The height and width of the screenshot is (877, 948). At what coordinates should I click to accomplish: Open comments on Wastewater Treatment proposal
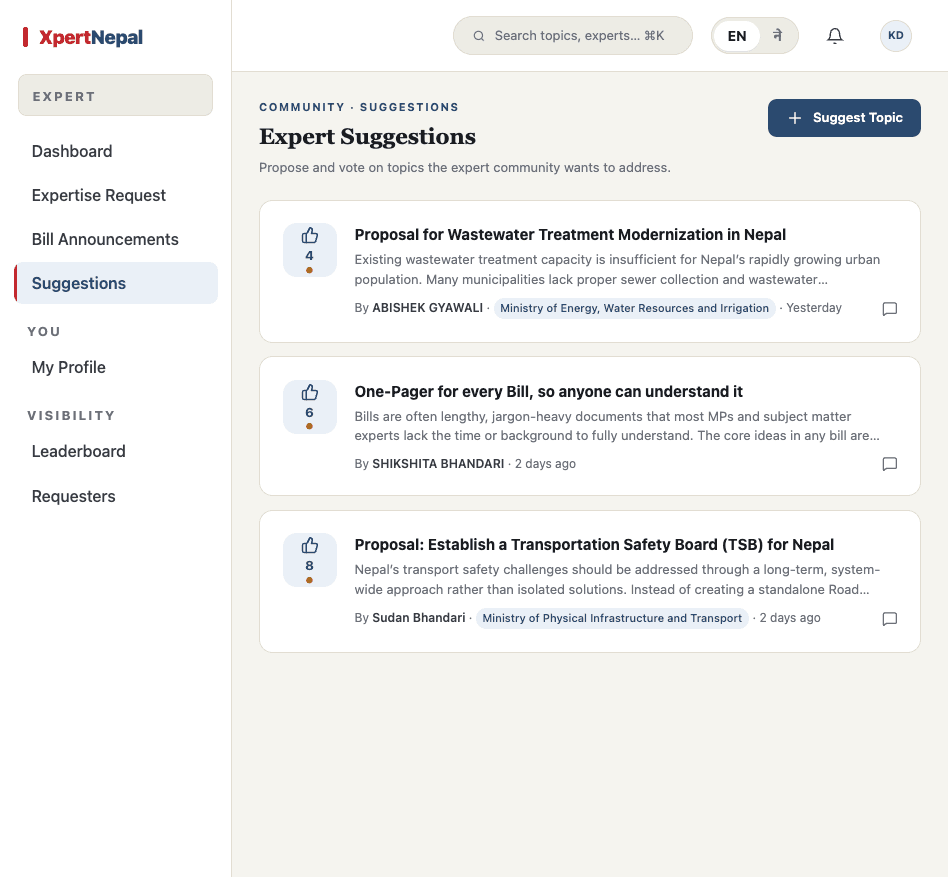(889, 309)
